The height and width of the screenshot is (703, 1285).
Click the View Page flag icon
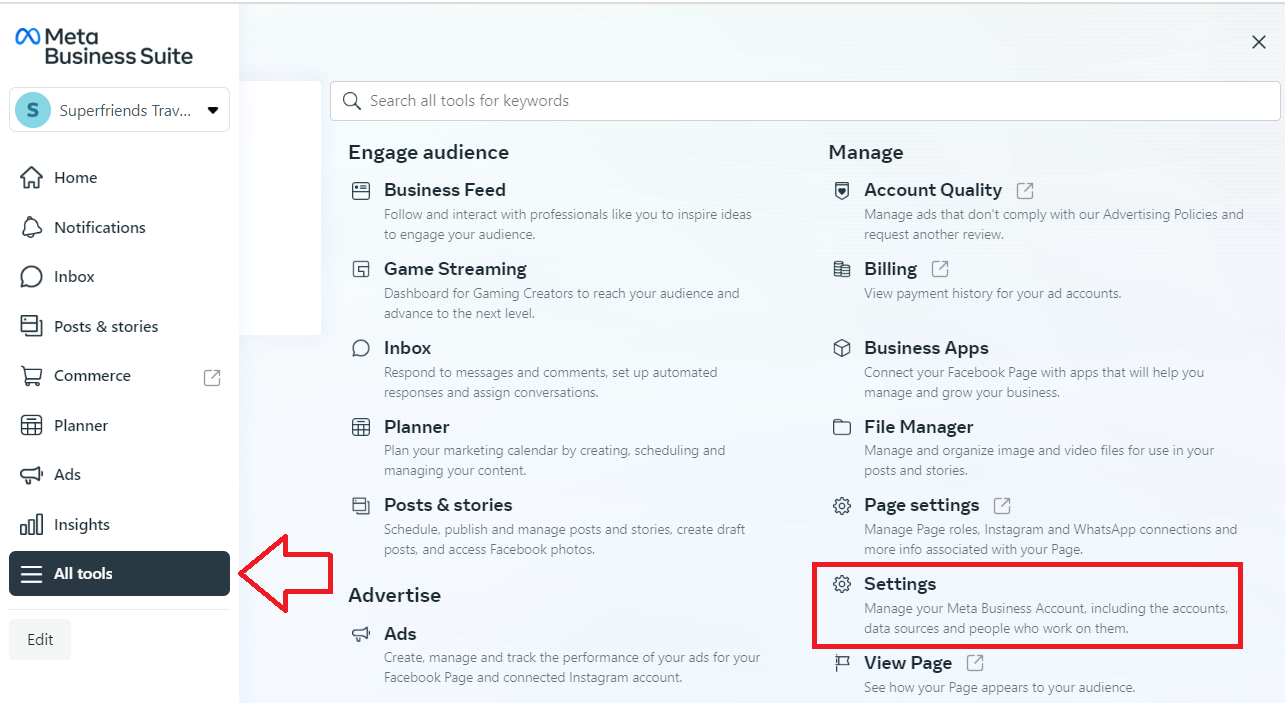[842, 663]
